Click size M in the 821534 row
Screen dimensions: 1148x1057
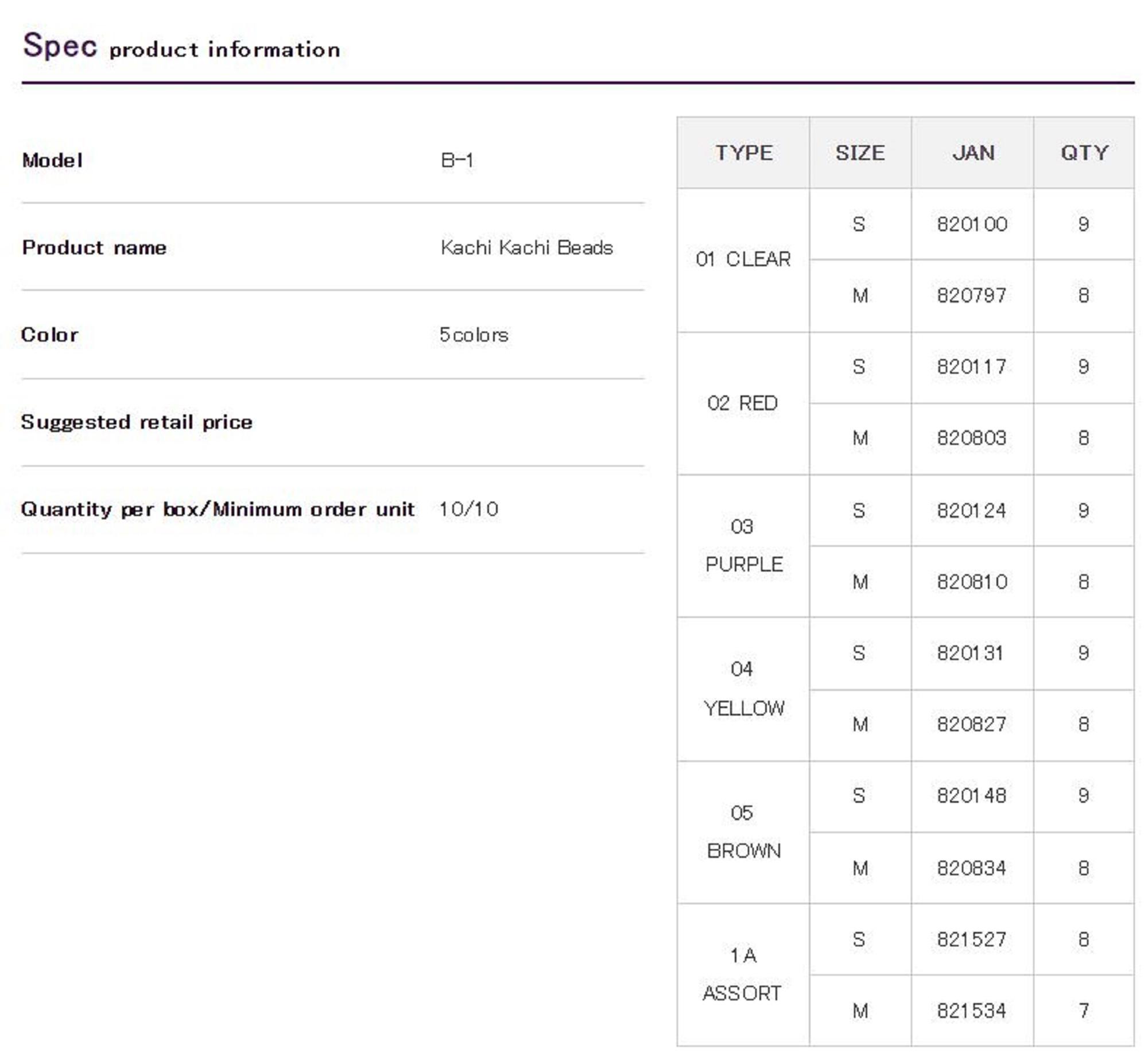[x=860, y=1011]
